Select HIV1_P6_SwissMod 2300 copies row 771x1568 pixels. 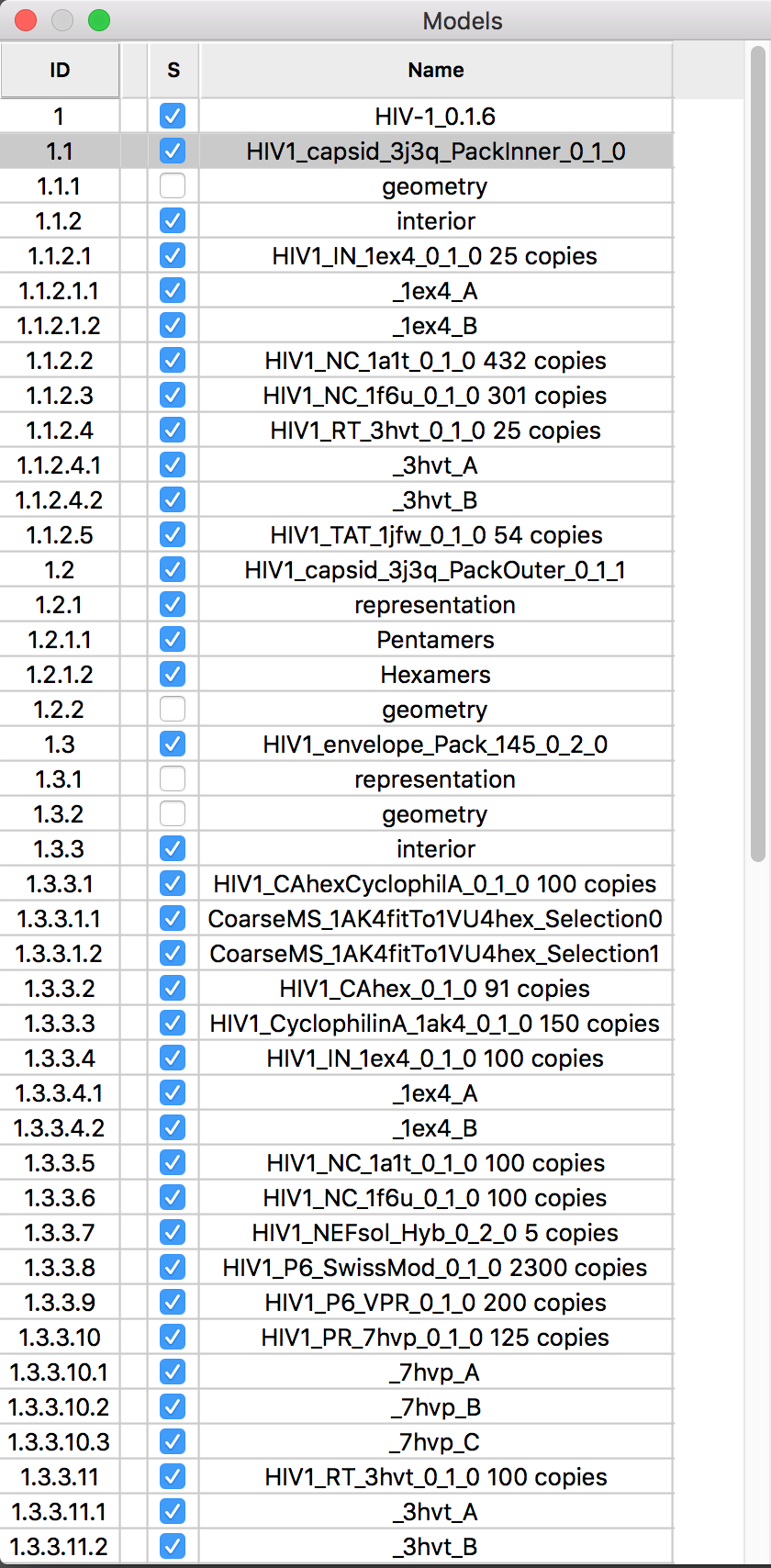click(435, 1268)
